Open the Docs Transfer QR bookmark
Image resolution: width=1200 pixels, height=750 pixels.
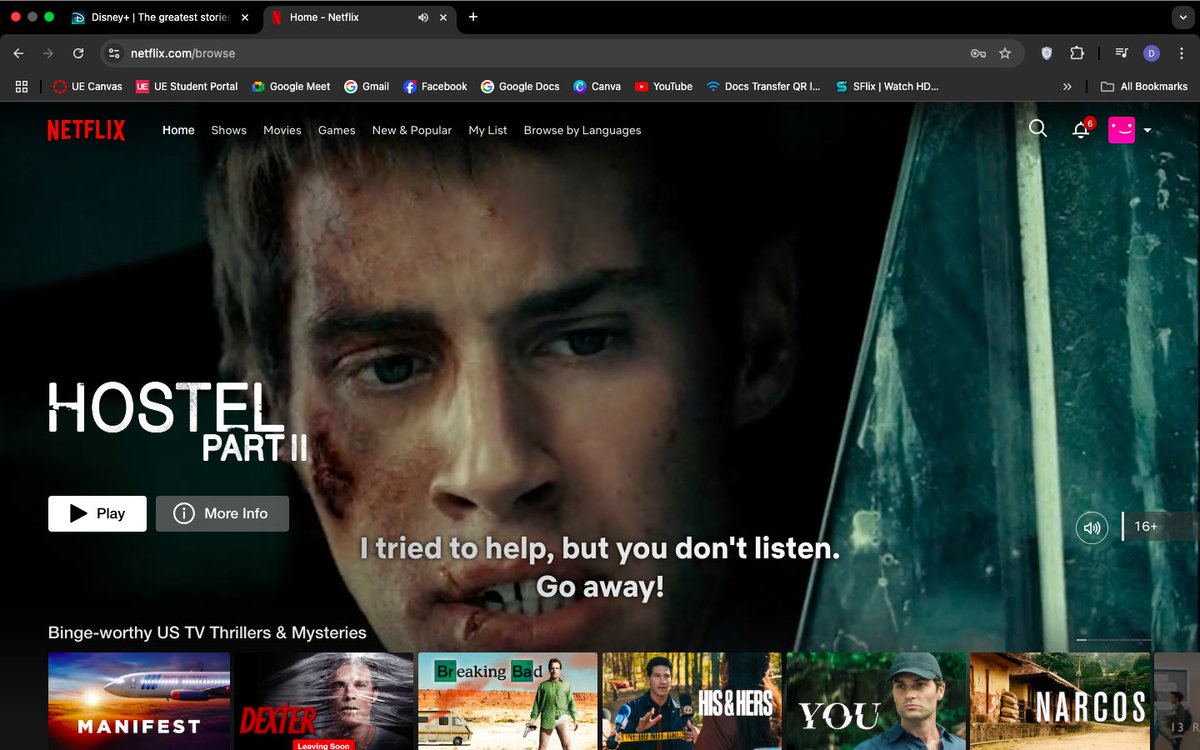click(x=763, y=87)
